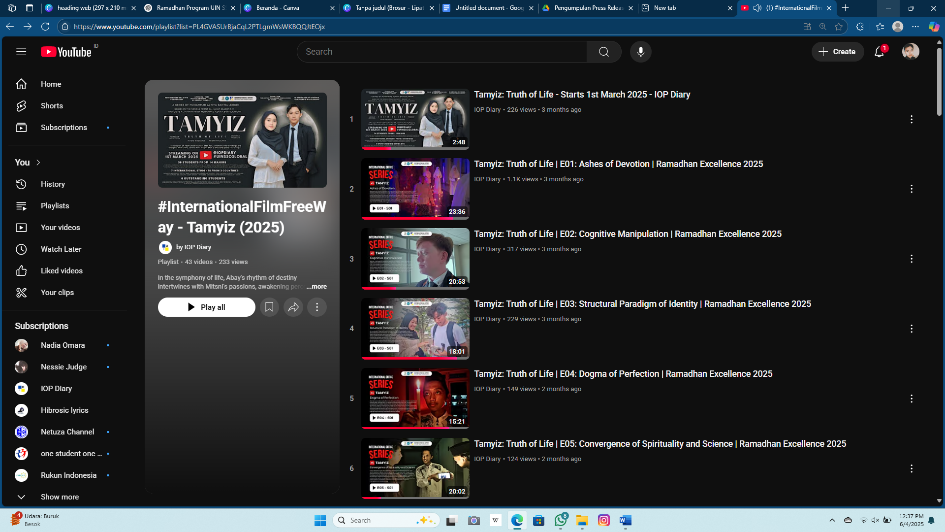
Task: Open Word from taskbar
Action: coord(625,520)
